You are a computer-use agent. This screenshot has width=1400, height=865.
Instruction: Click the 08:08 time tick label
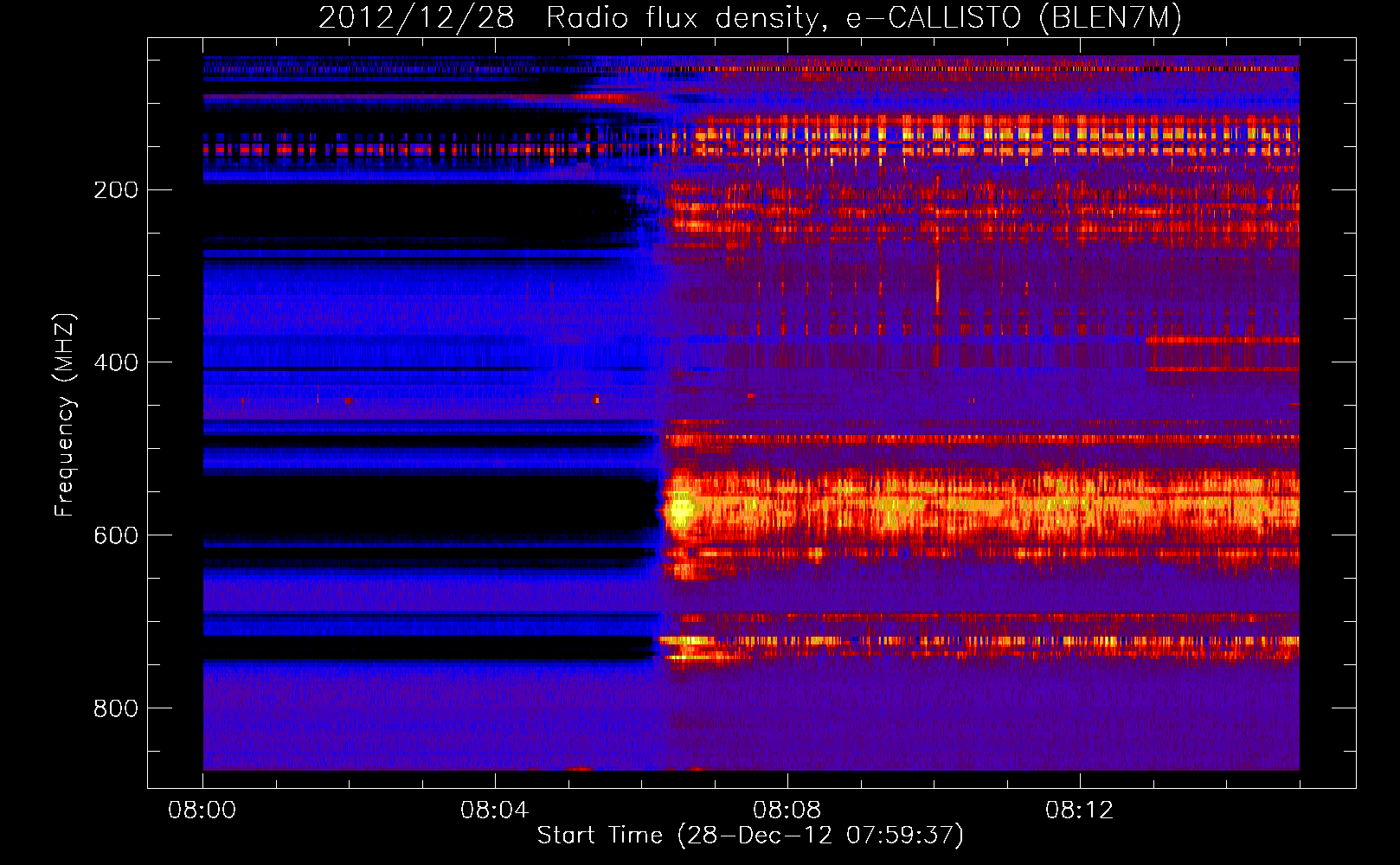(787, 811)
